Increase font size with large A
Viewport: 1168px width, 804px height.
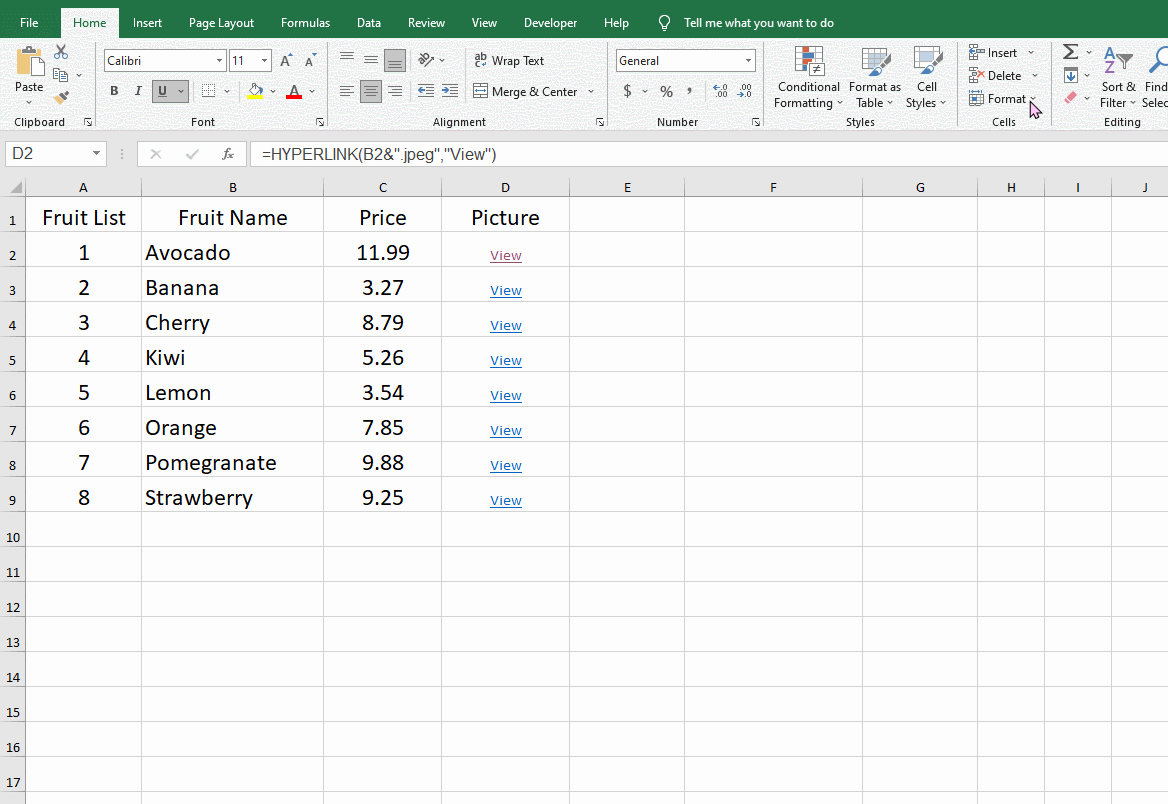coord(286,61)
